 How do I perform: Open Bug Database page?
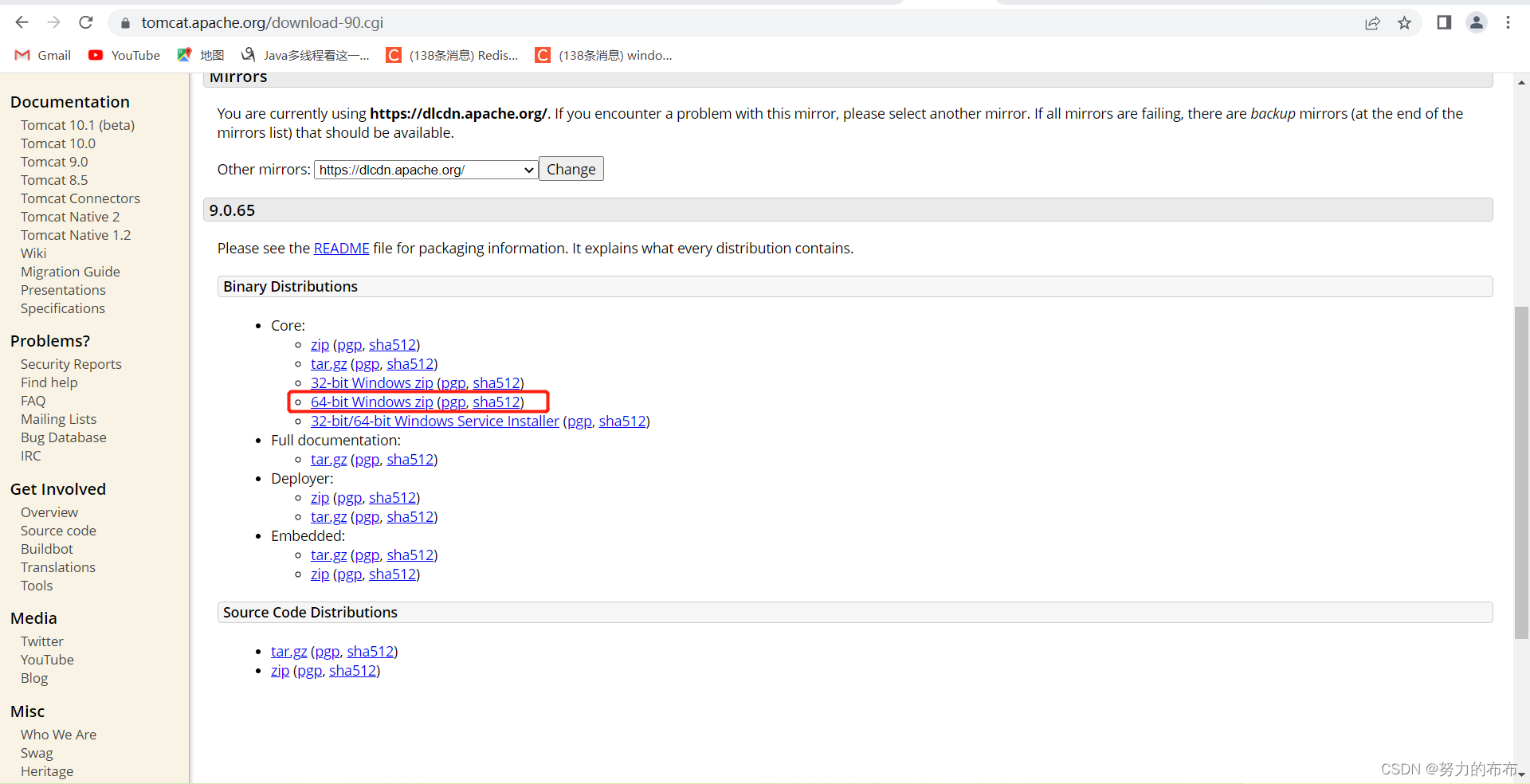[63, 437]
